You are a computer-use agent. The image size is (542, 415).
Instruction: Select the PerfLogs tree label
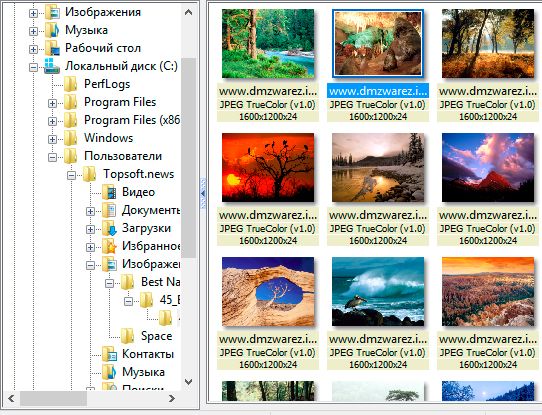click(107, 84)
